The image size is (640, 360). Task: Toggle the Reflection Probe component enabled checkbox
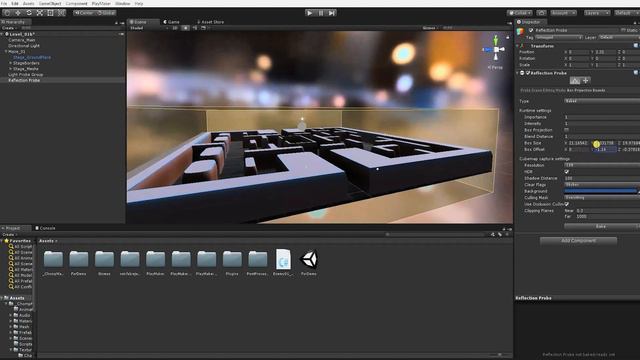pyautogui.click(x=528, y=73)
